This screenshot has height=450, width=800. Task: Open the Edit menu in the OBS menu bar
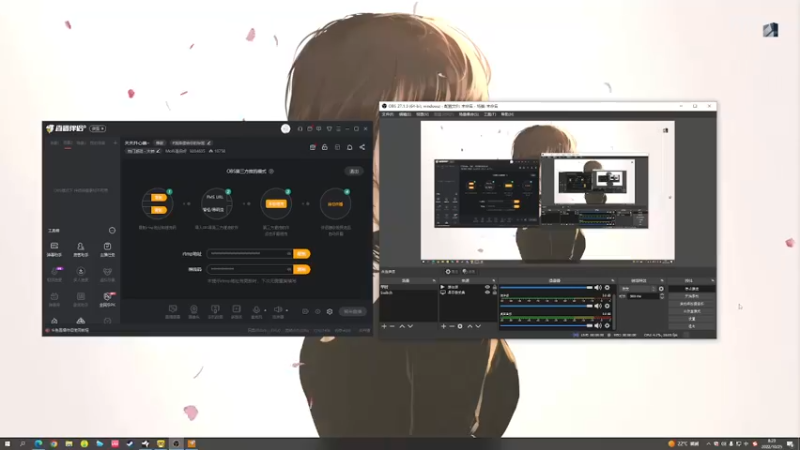pos(405,114)
